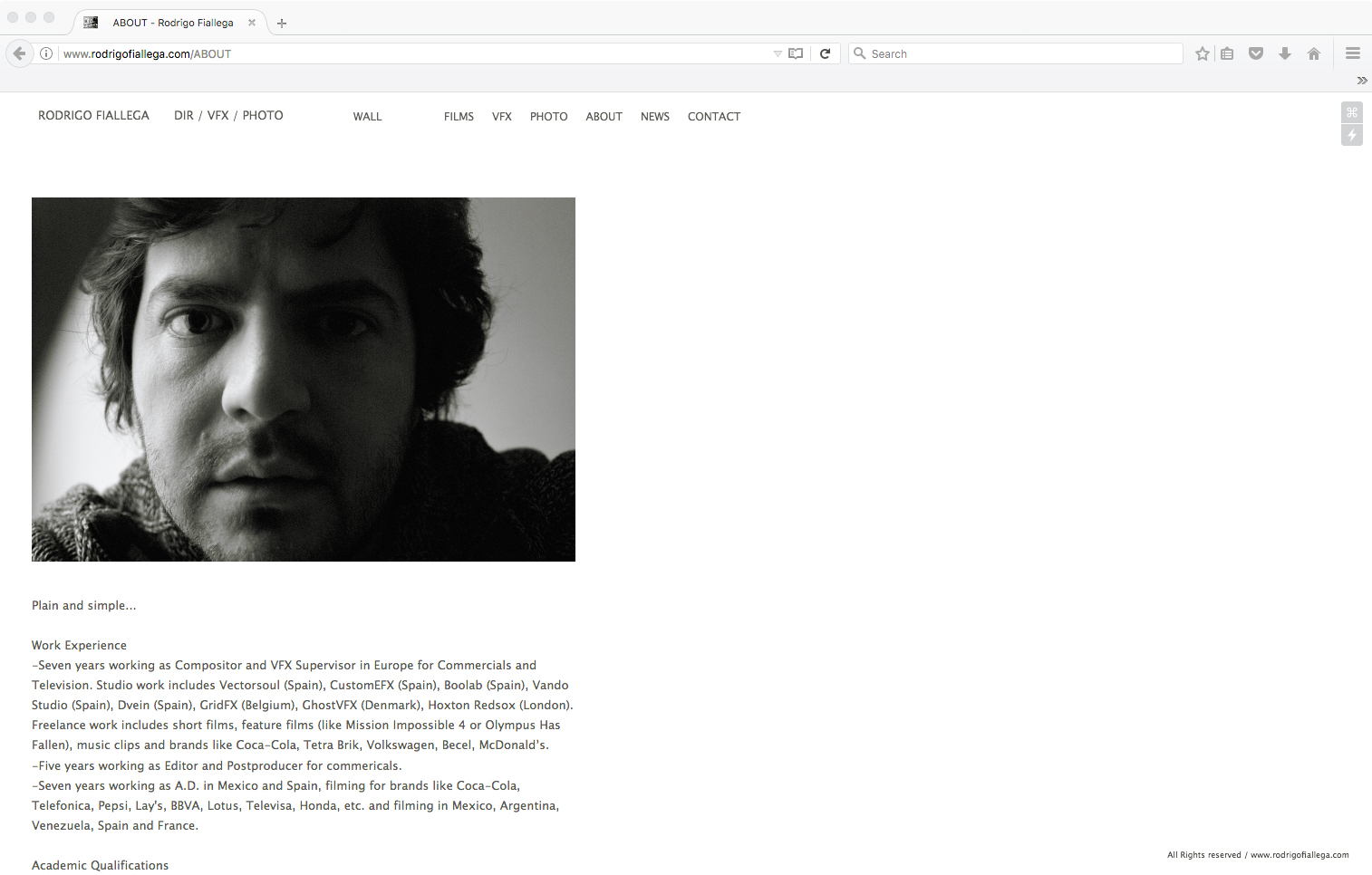Show bookmarks list icon
Screen dimensions: 1372x875
tap(1227, 53)
